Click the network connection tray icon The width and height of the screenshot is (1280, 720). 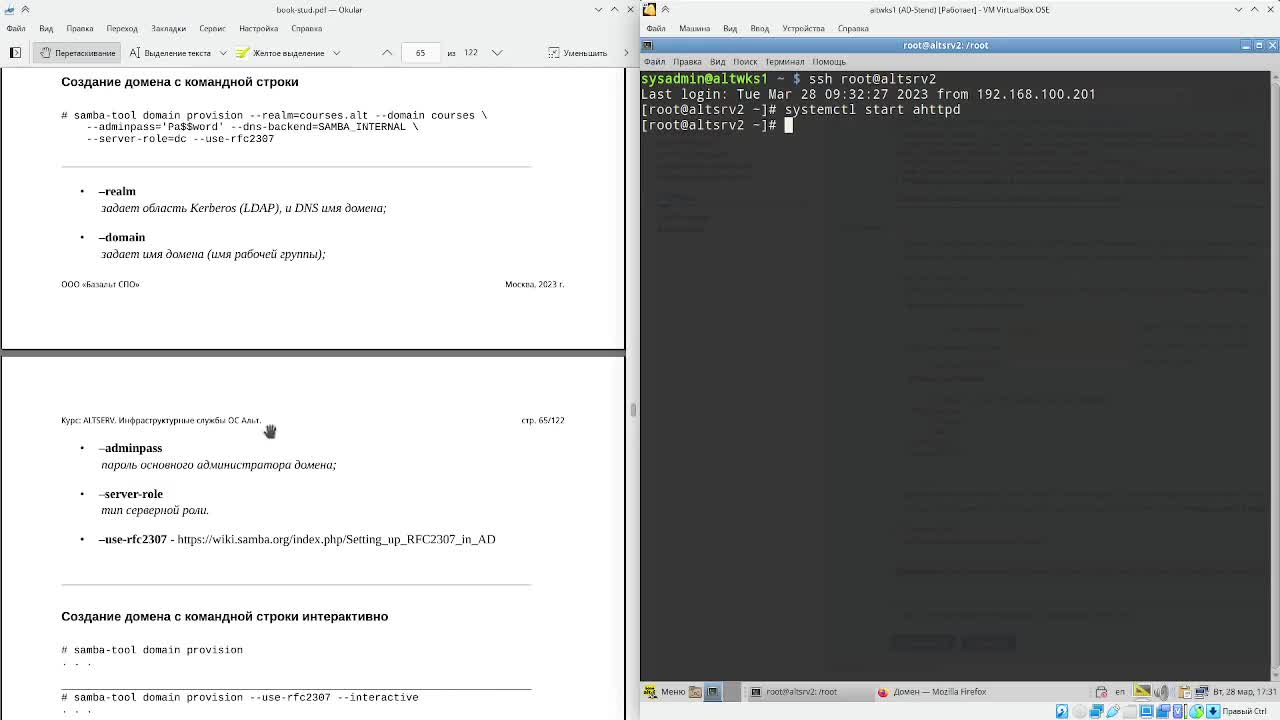pyautogui.click(x=1201, y=691)
